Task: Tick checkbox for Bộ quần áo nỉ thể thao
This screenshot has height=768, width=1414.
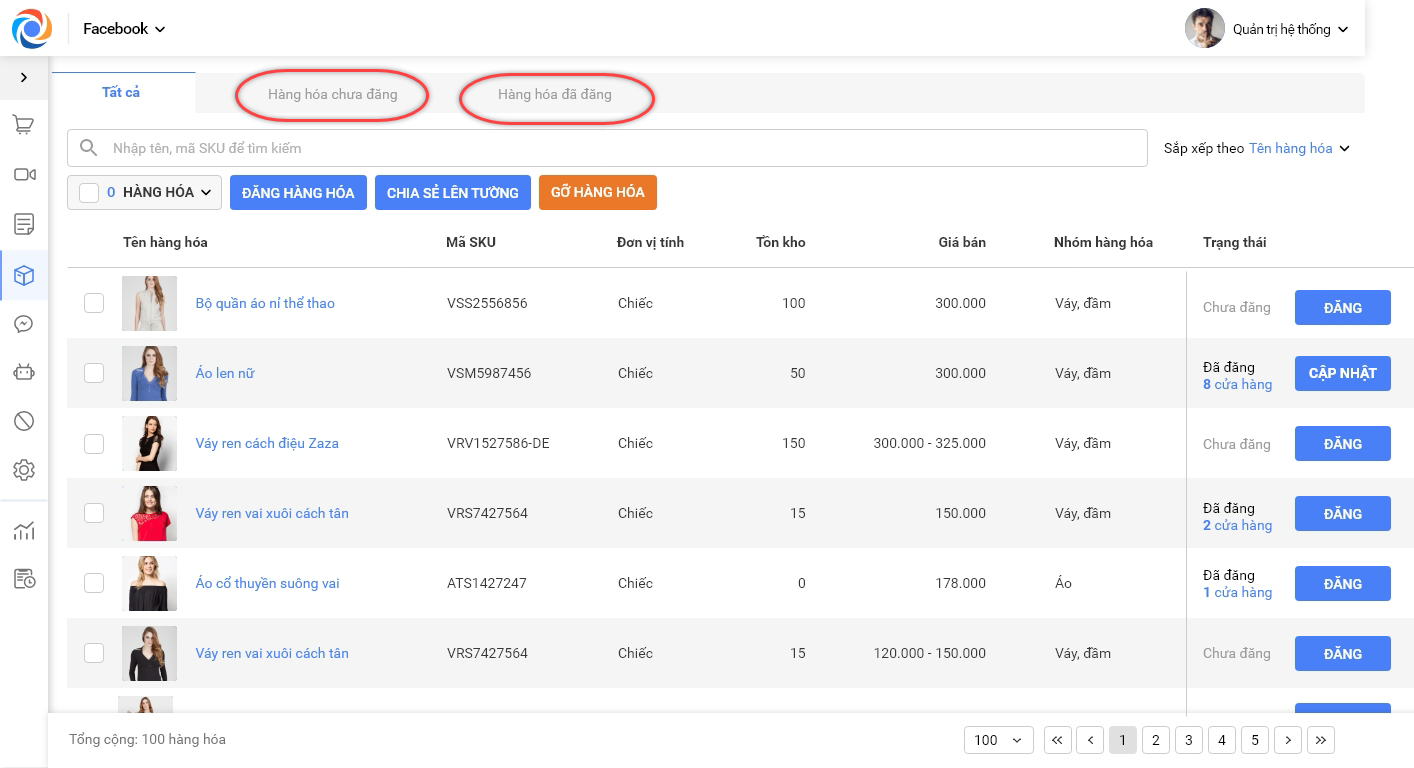Action: [x=94, y=303]
